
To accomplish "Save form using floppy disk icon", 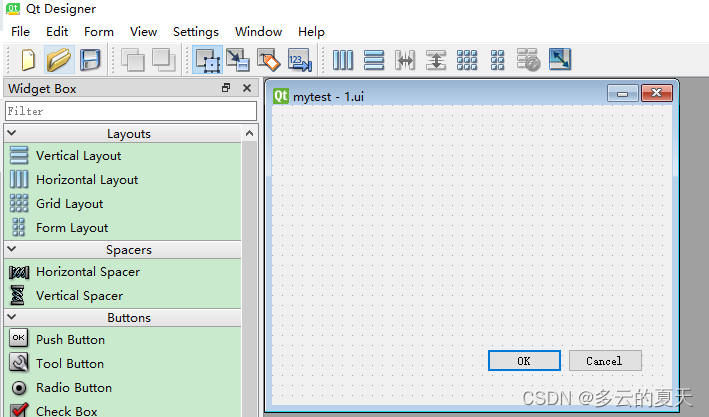I will point(90,60).
